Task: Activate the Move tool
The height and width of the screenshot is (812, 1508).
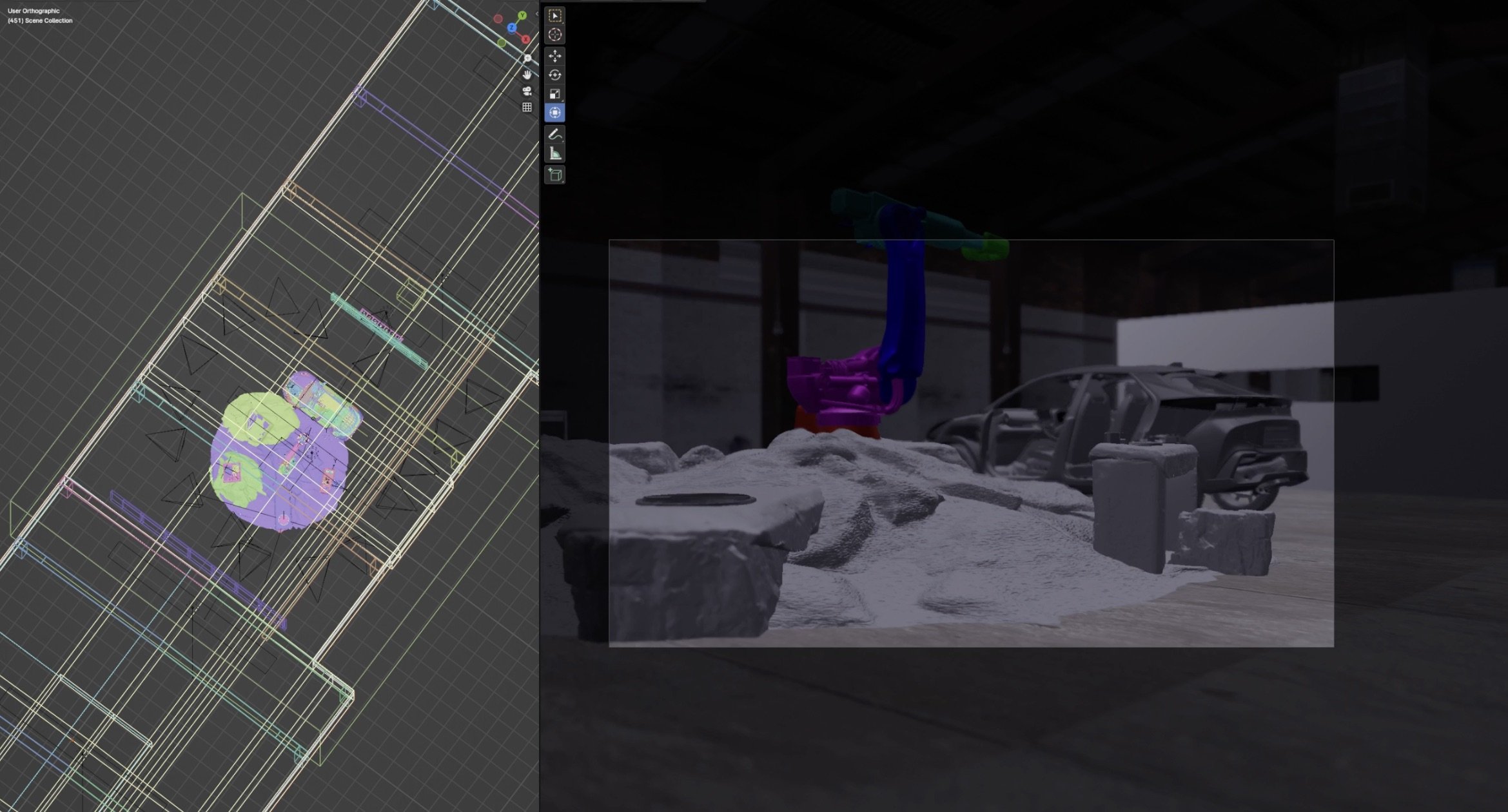Action: click(554, 57)
